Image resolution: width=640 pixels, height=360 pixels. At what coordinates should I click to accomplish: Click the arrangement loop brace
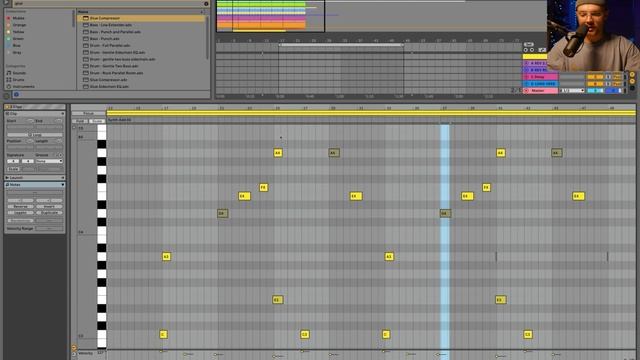pyautogui.click(x=341, y=45)
